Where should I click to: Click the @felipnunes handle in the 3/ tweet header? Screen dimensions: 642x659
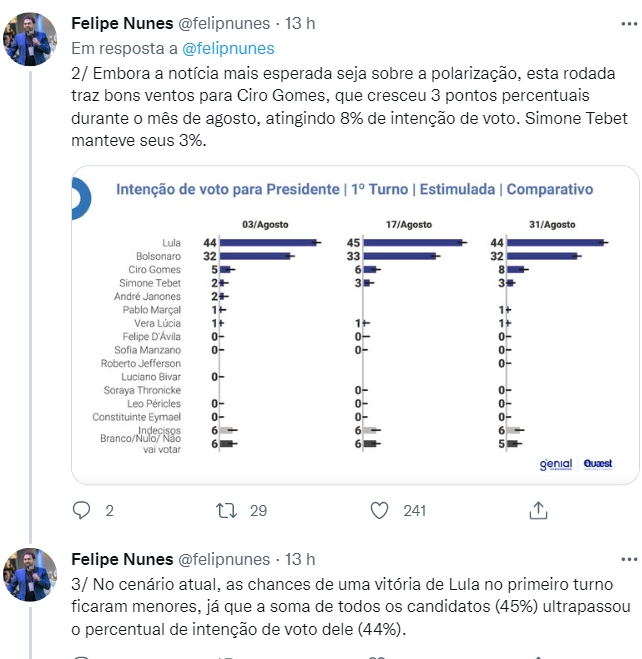(224, 559)
